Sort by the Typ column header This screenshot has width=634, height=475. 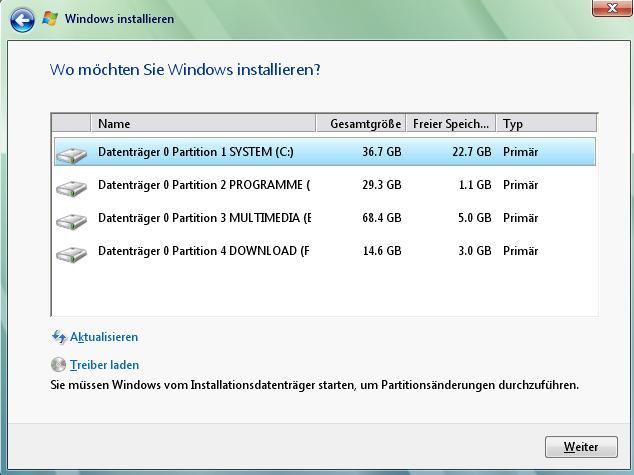click(546, 123)
